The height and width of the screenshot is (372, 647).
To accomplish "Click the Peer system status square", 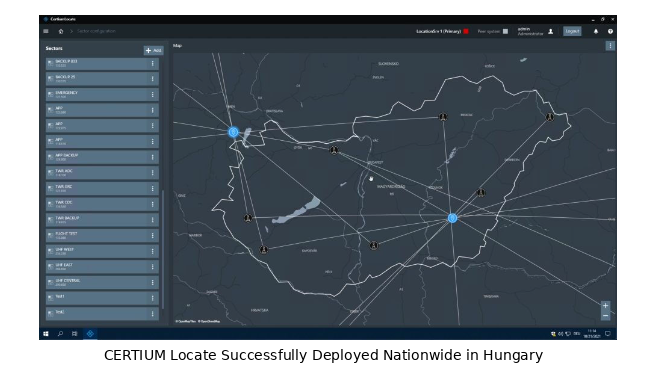I will coord(505,31).
